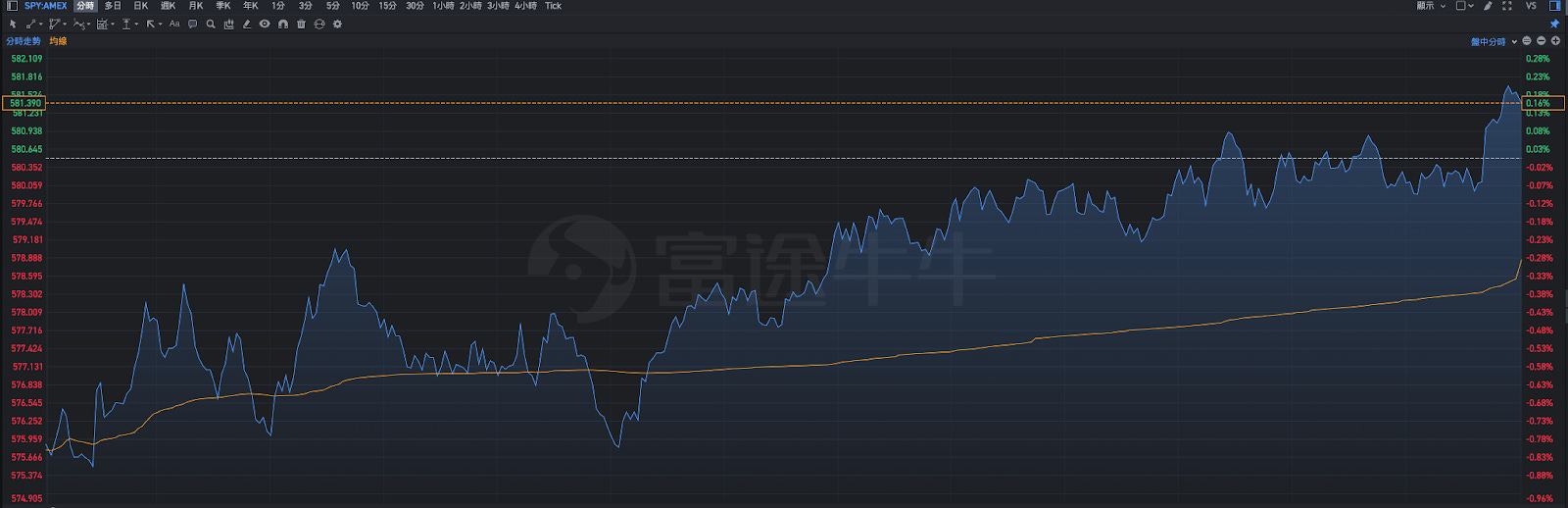
Task: Expand channel tool dropdown arrow
Action: [65, 24]
